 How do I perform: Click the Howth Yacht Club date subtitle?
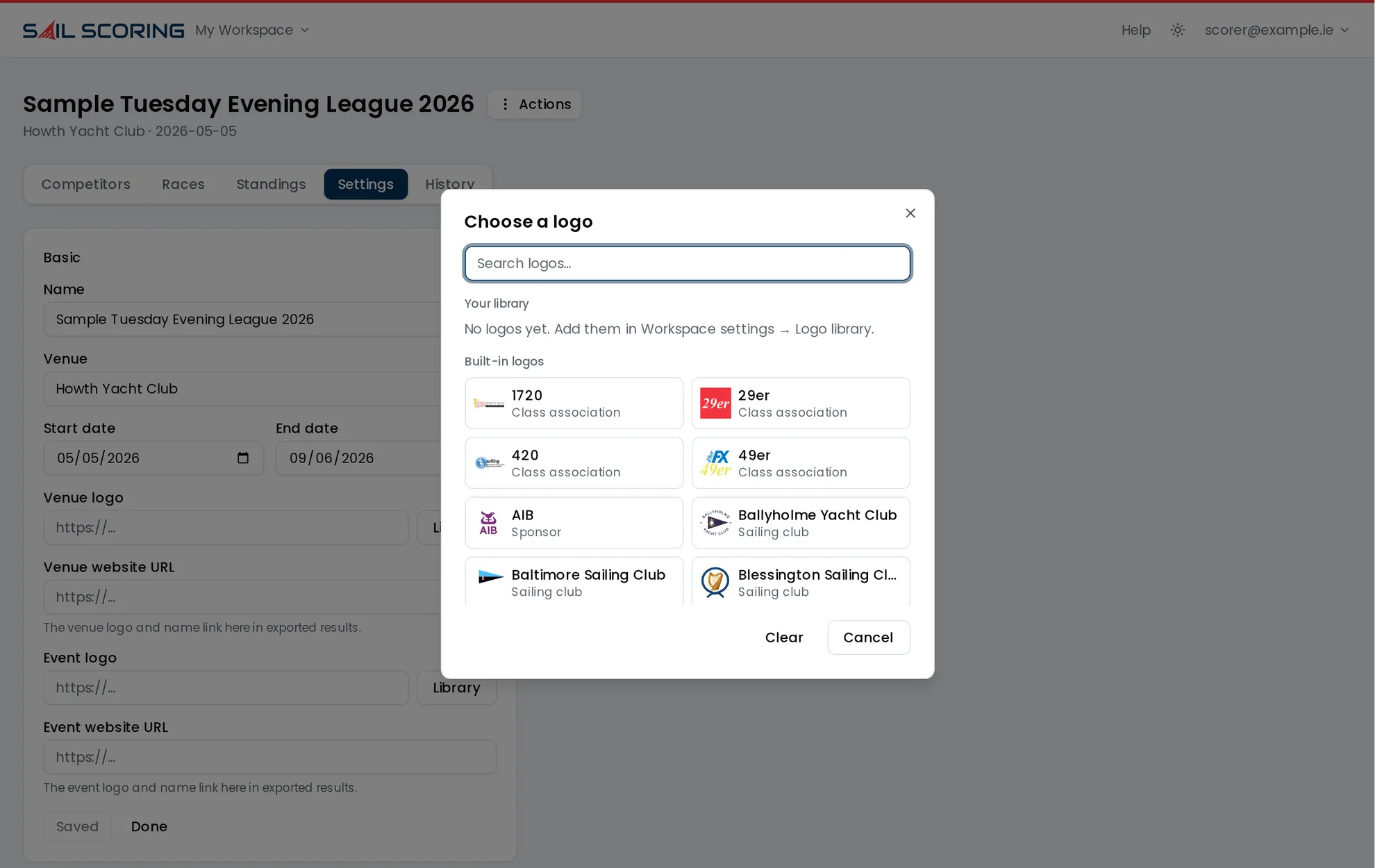130,131
